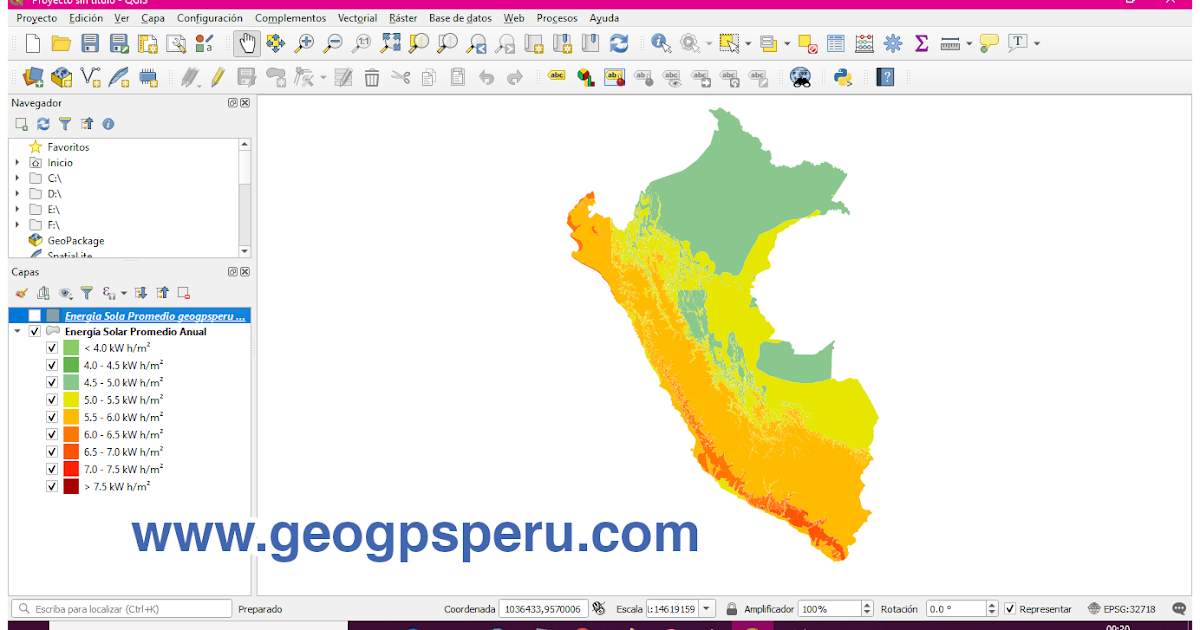Image resolution: width=1200 pixels, height=630 pixels.
Task: Toggle Energia Sola Promedio geogpsperu layer visibility
Action: [34, 316]
